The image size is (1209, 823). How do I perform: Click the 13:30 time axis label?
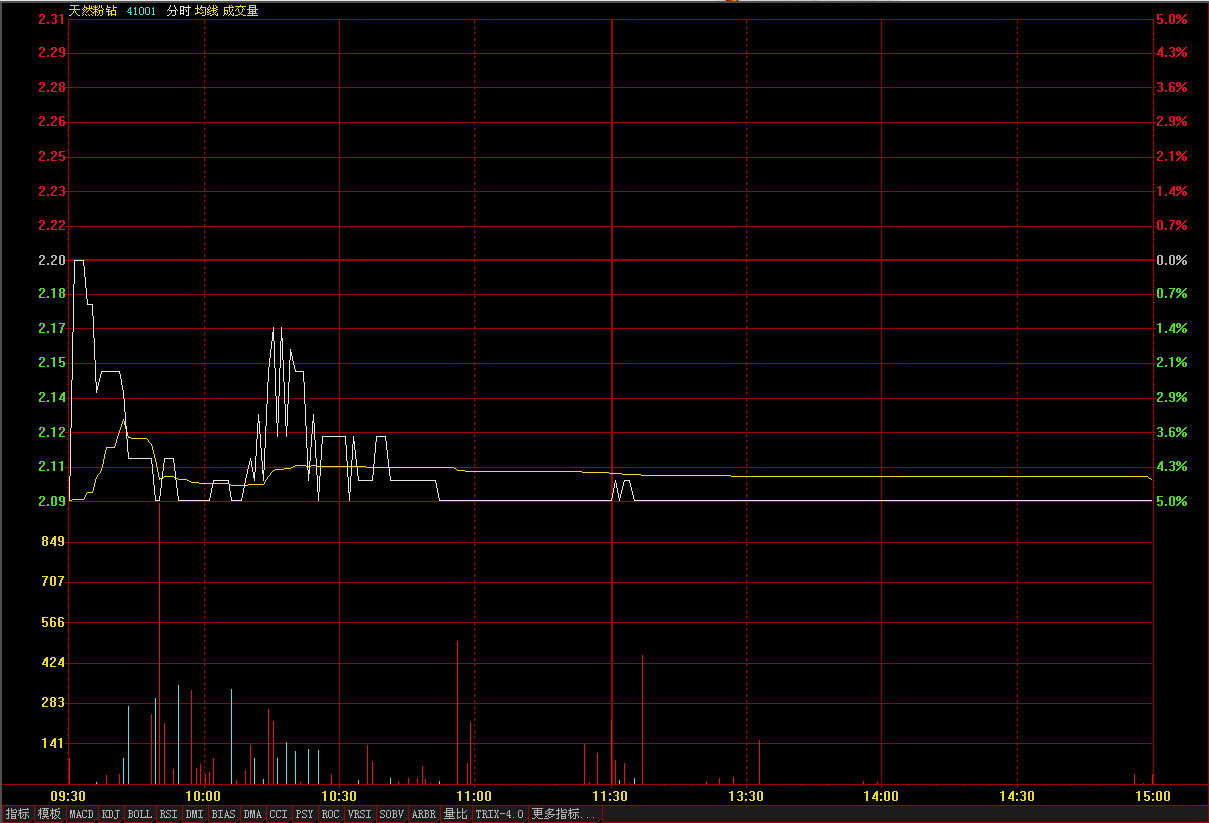click(x=746, y=796)
